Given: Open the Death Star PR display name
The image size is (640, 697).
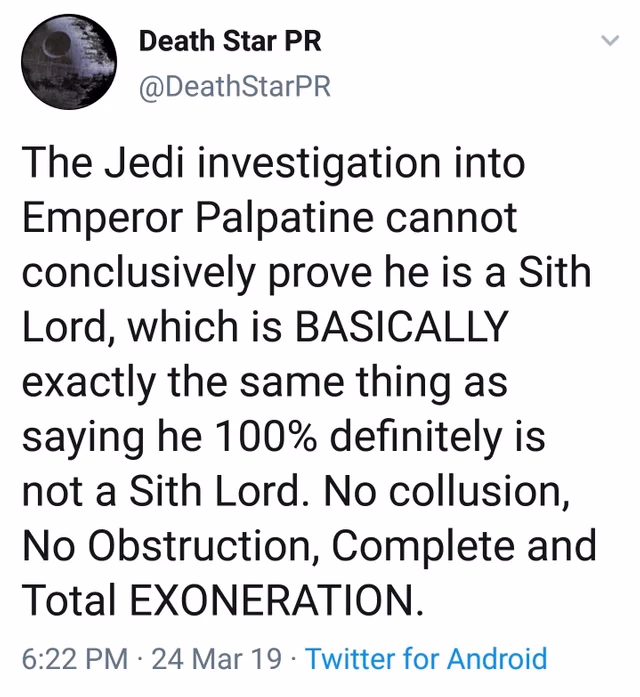Looking at the screenshot, I should pyautogui.click(x=230, y=41).
